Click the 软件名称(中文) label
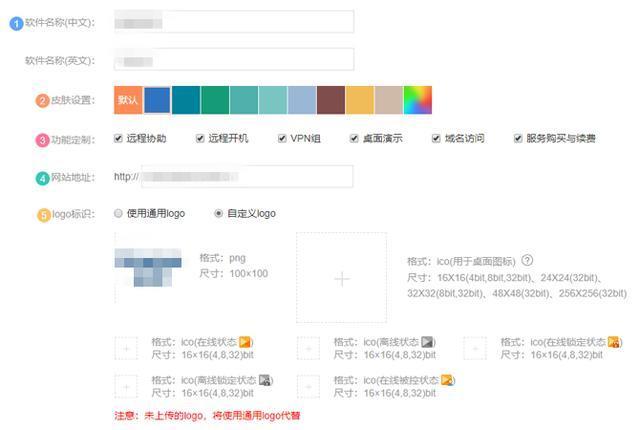The height and width of the screenshot is (430, 640). point(60,22)
